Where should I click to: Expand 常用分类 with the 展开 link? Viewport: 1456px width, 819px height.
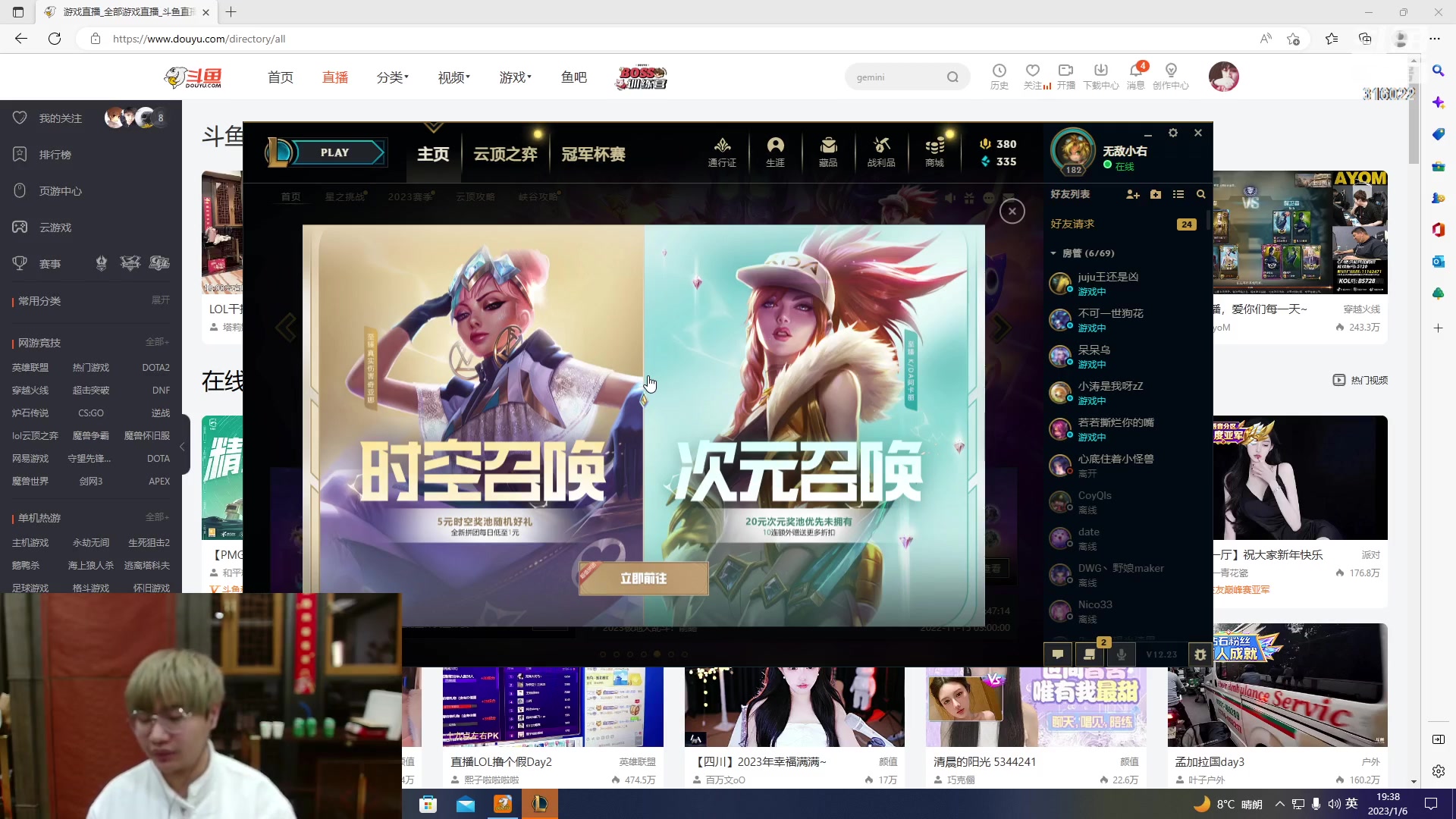160,300
